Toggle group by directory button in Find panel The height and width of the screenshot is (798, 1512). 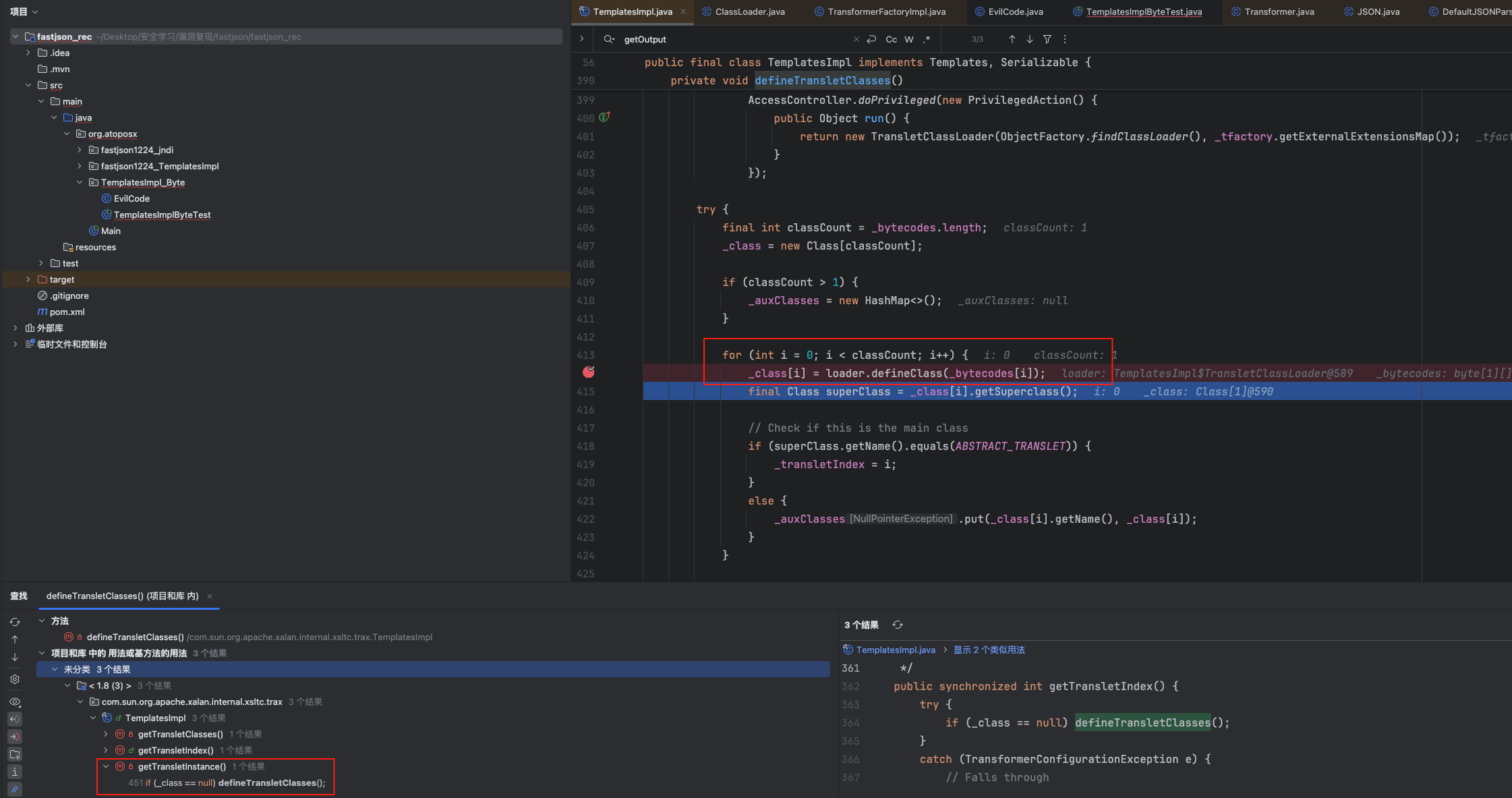[15, 754]
